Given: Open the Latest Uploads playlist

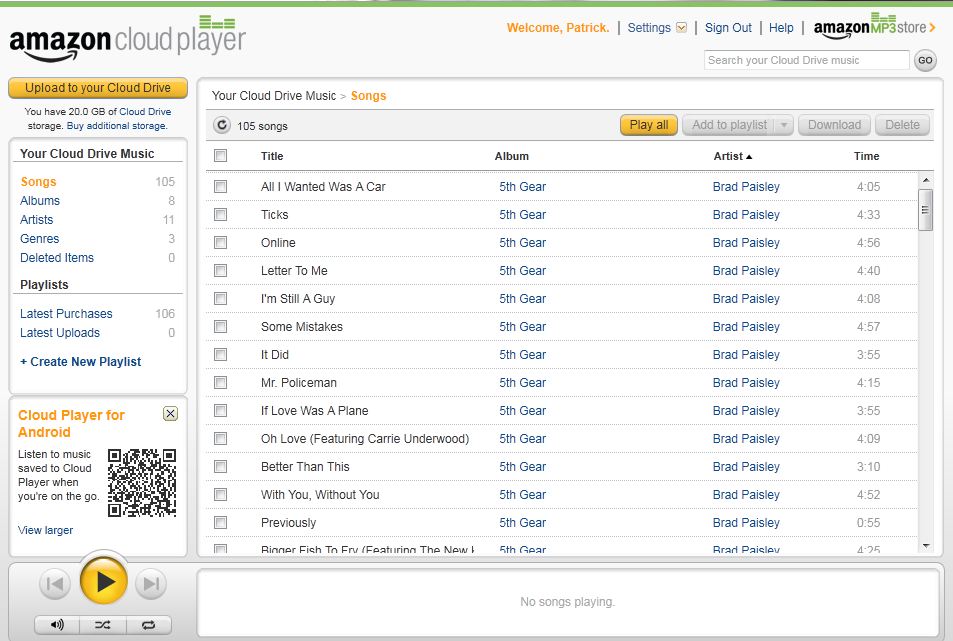Looking at the screenshot, I should [x=60, y=332].
